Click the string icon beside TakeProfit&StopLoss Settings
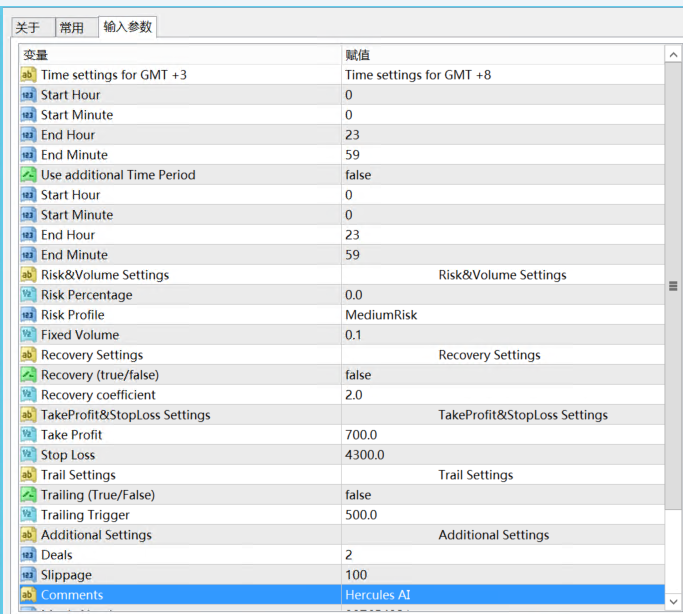 [28, 415]
